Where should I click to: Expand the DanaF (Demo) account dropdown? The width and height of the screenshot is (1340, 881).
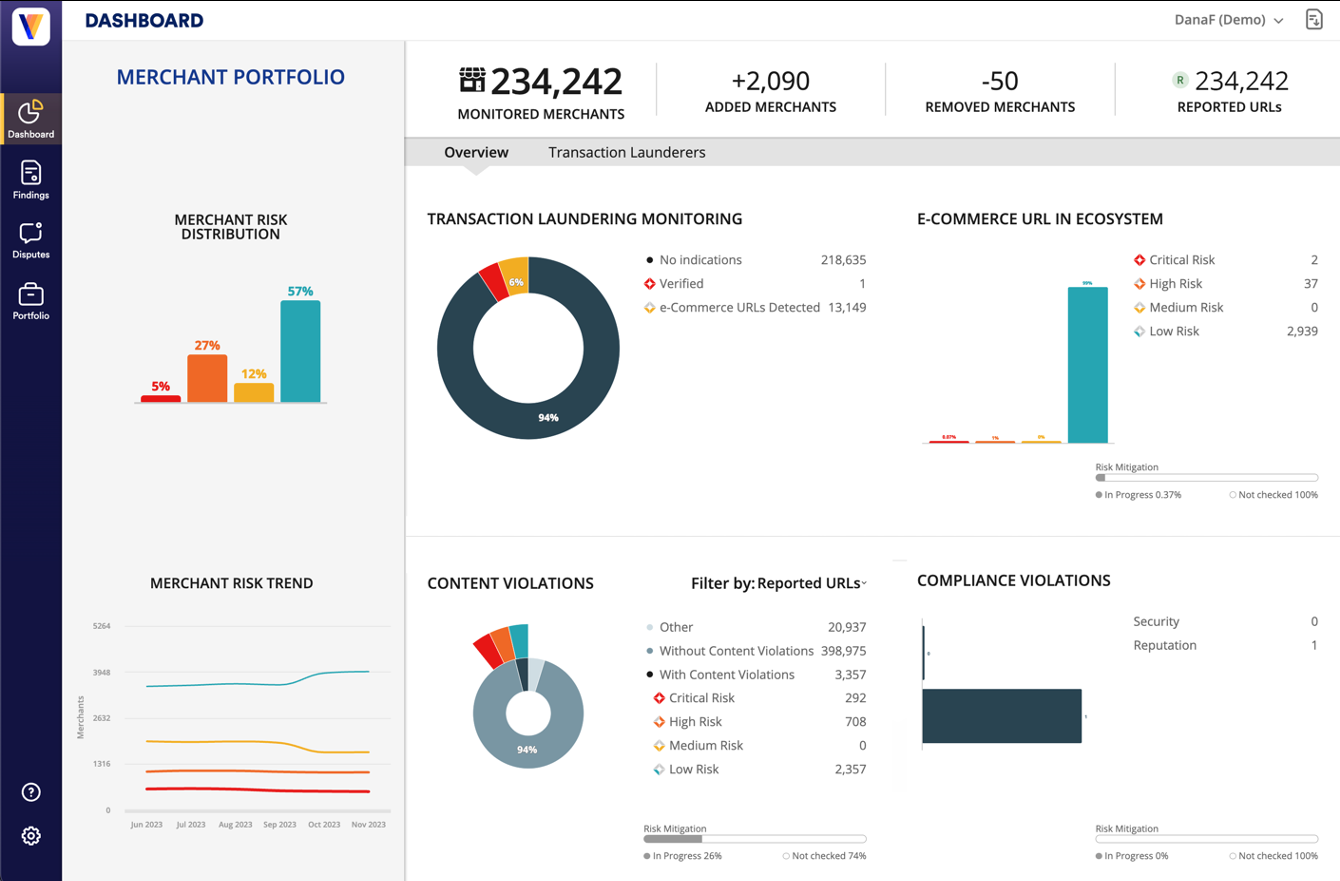point(1229,20)
